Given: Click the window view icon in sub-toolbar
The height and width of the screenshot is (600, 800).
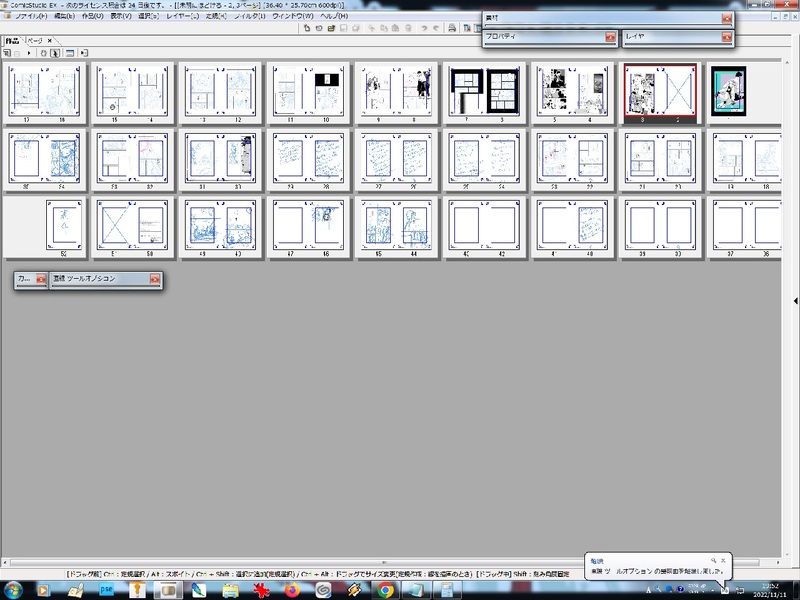Looking at the screenshot, I should [x=70, y=53].
